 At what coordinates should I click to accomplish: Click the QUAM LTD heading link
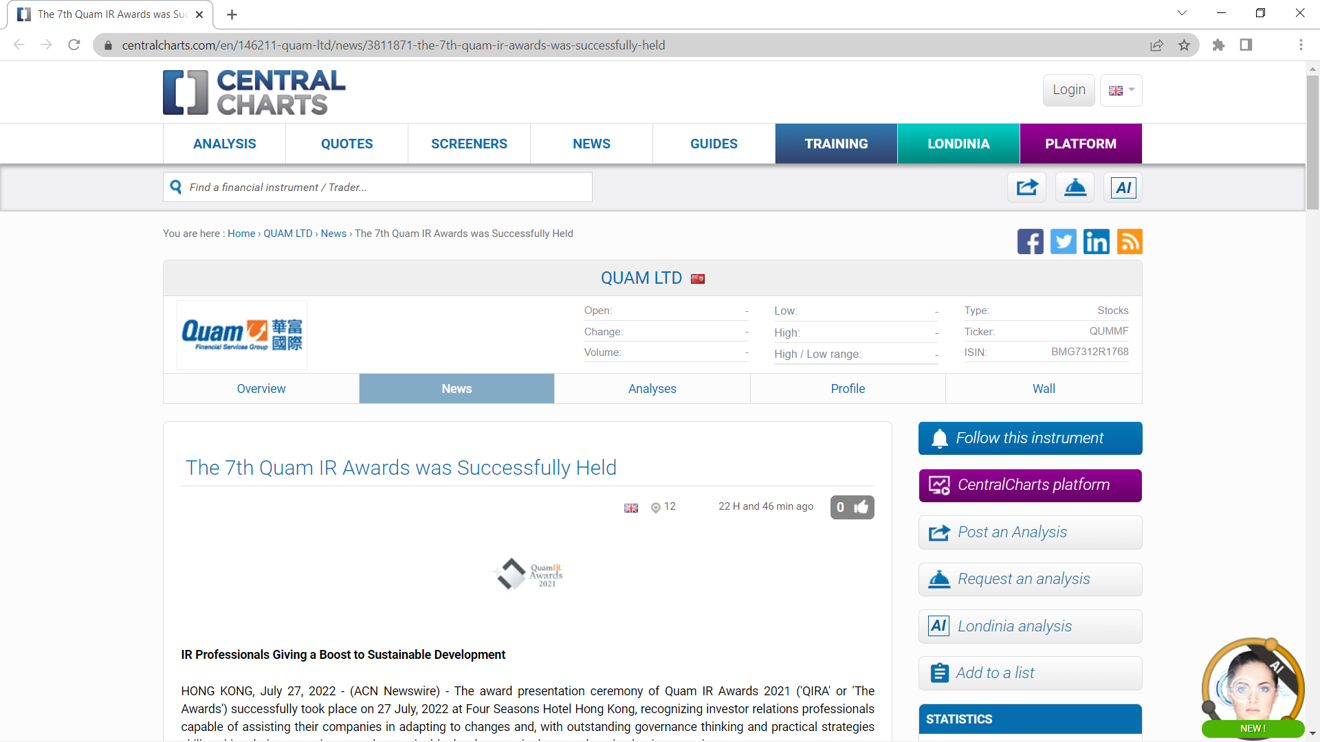tap(641, 278)
